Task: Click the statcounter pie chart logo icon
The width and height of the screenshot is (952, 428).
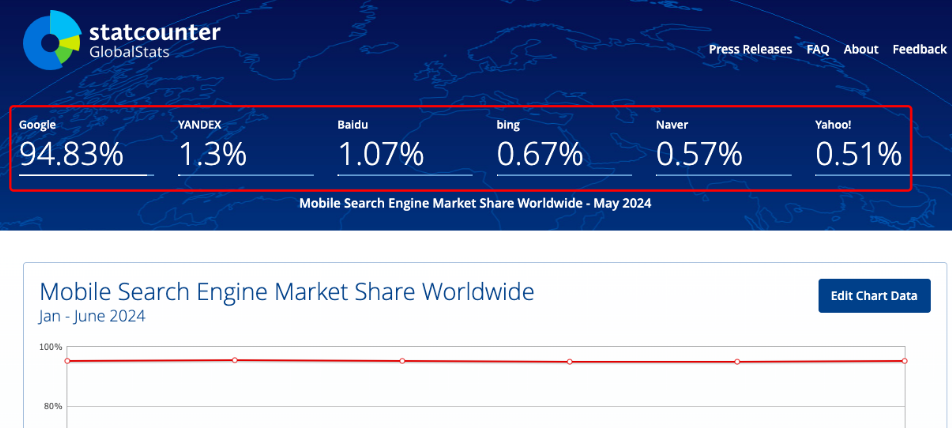Action: [51, 39]
